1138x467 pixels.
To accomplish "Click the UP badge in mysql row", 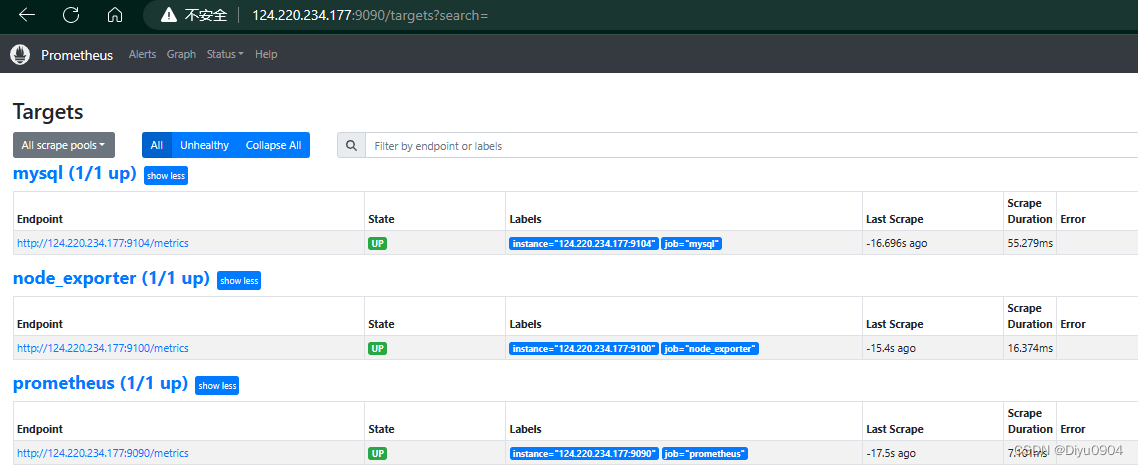I will coord(377,243).
